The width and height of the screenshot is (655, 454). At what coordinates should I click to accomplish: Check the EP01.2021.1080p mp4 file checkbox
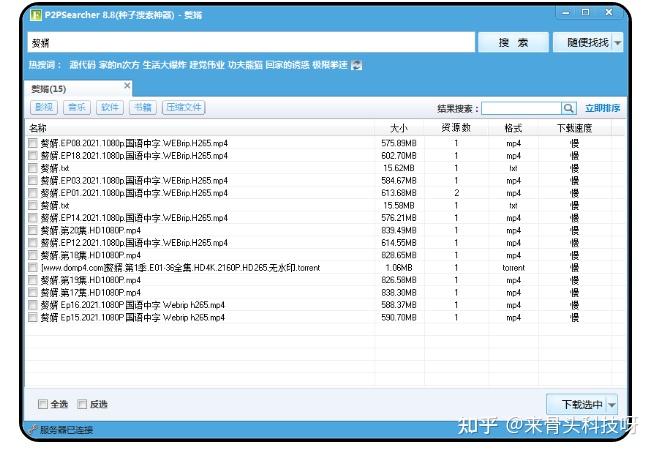[x=33, y=193]
